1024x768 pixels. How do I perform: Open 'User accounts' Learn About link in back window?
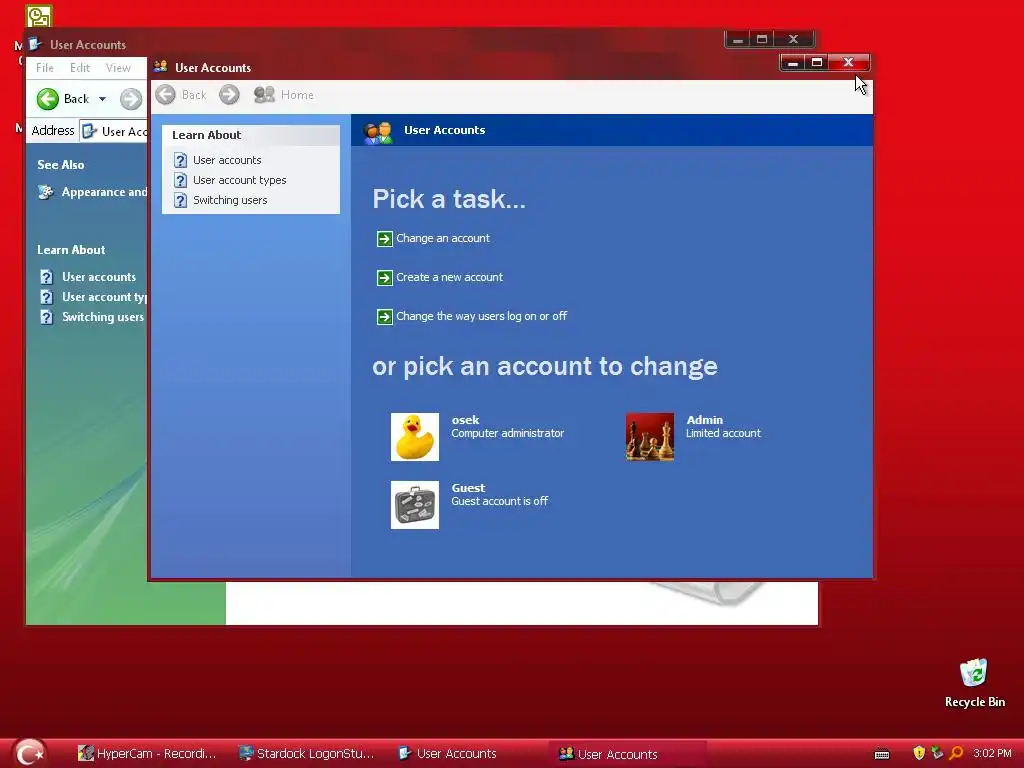pyautogui.click(x=99, y=277)
